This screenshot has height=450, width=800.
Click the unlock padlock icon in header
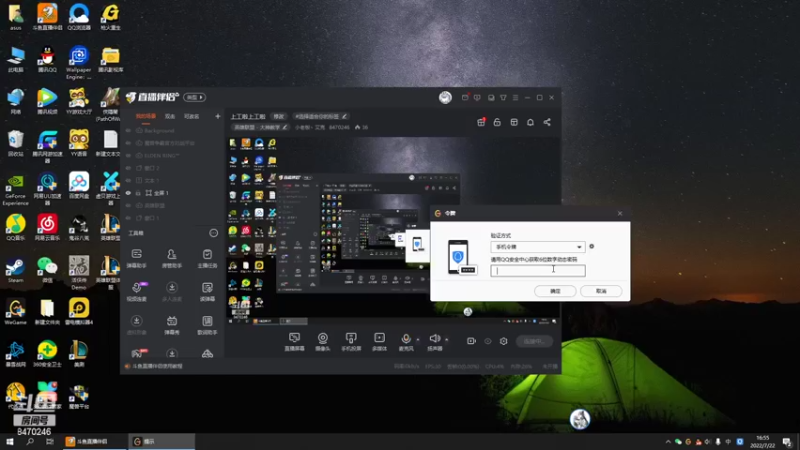tap(497, 122)
